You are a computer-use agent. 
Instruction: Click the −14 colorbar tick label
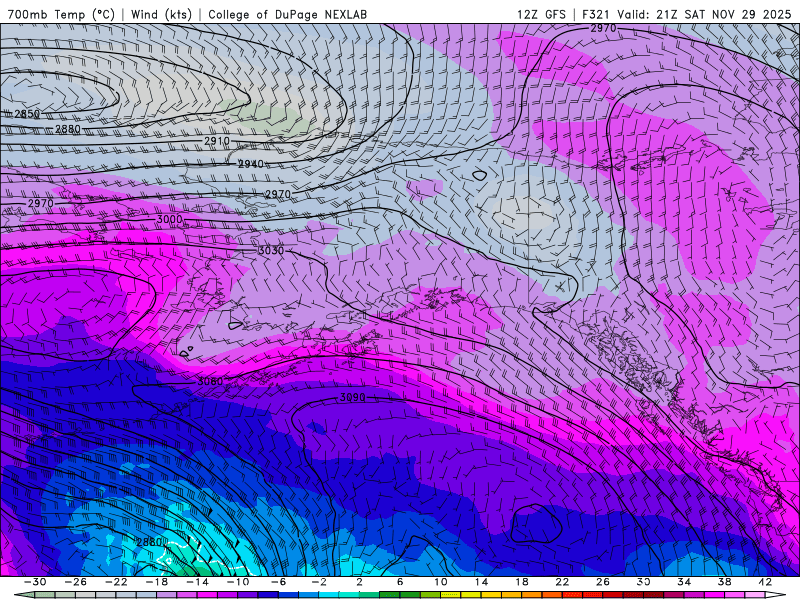point(197,582)
